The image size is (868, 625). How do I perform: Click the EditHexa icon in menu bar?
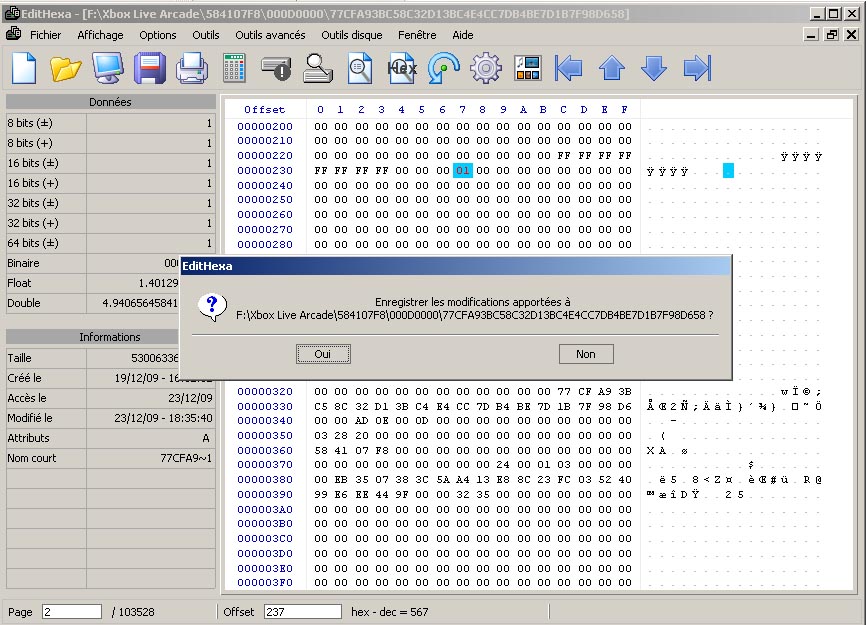click(x=13, y=34)
